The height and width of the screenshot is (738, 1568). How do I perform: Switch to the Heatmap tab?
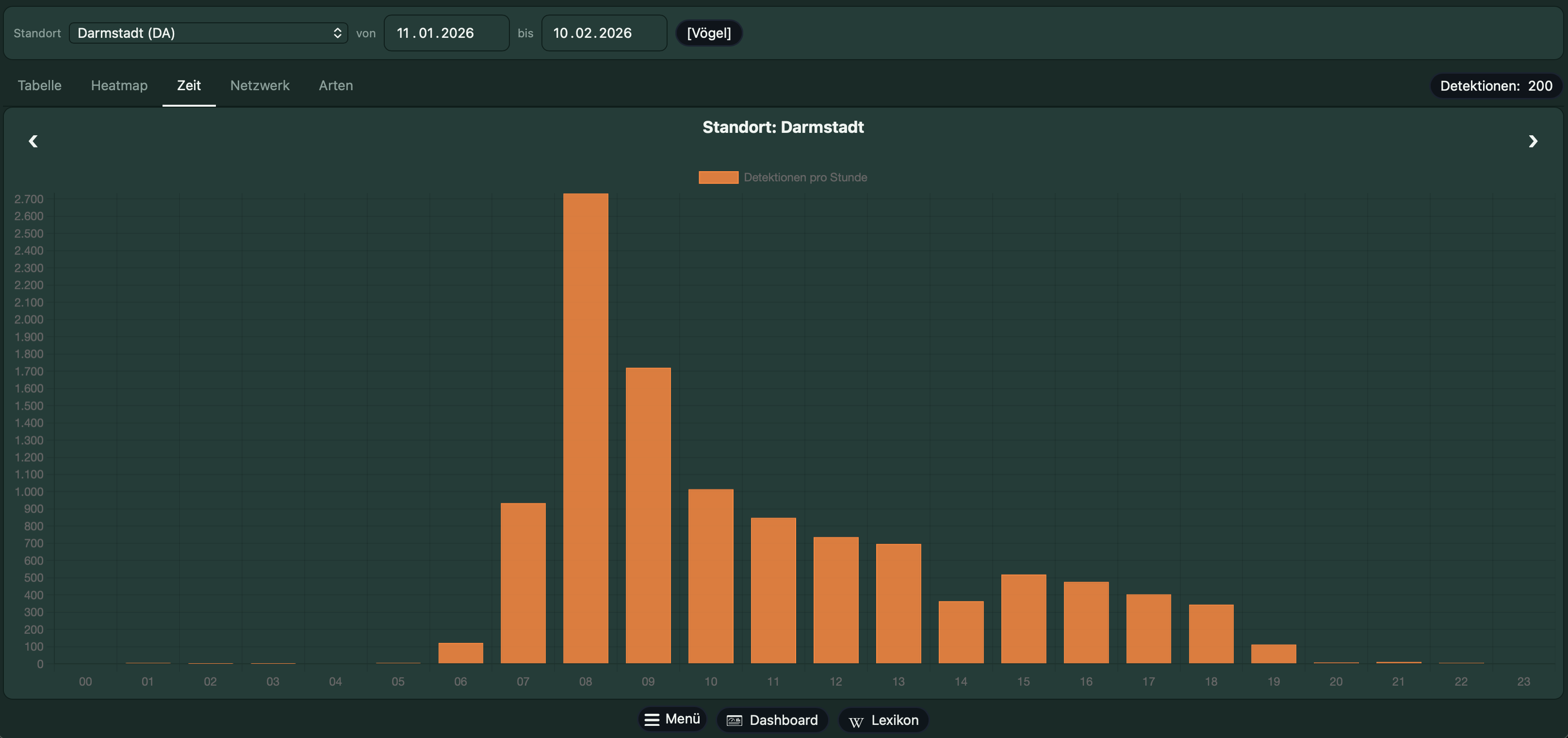pyautogui.click(x=119, y=85)
